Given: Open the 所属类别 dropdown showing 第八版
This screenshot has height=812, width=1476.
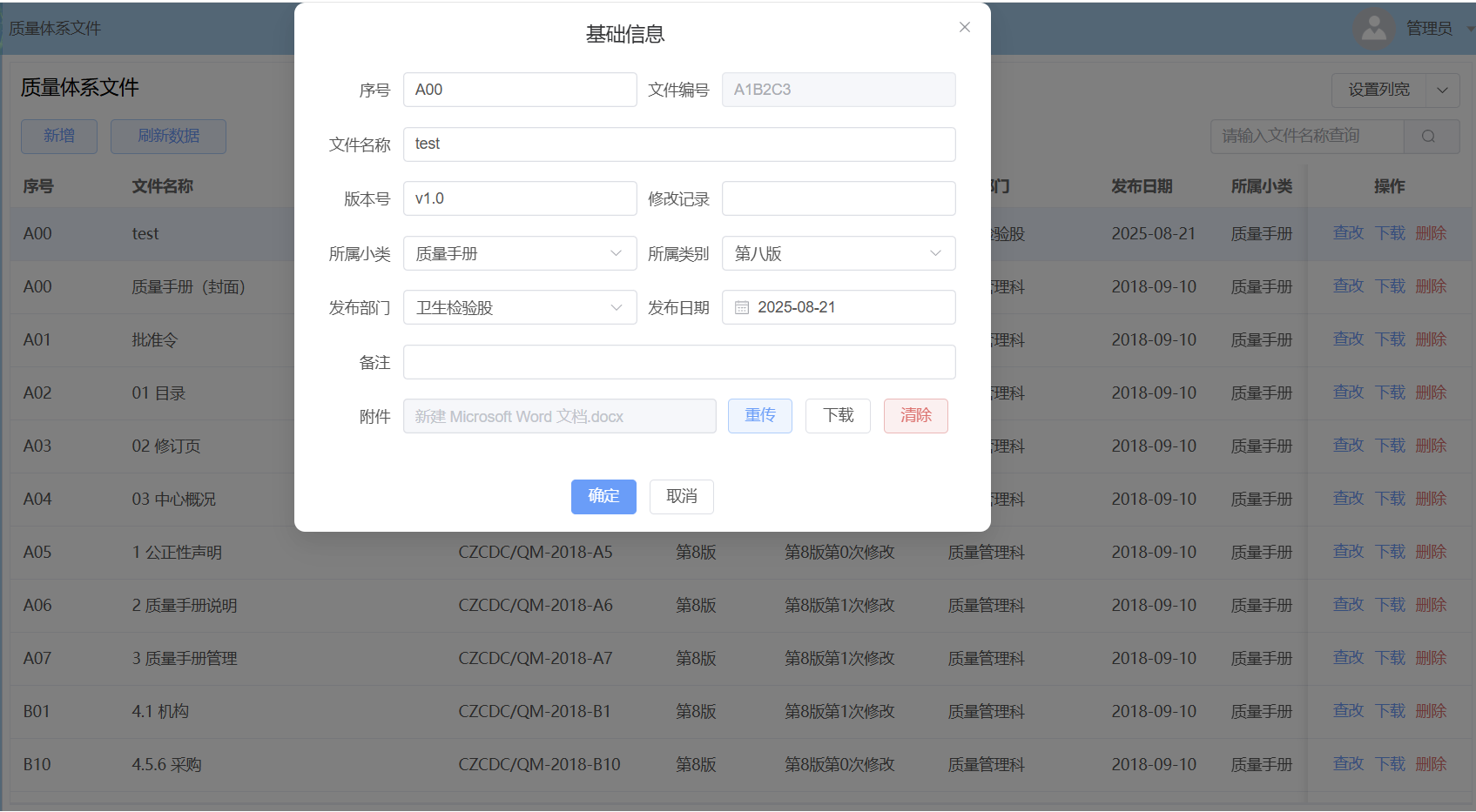Looking at the screenshot, I should point(839,253).
